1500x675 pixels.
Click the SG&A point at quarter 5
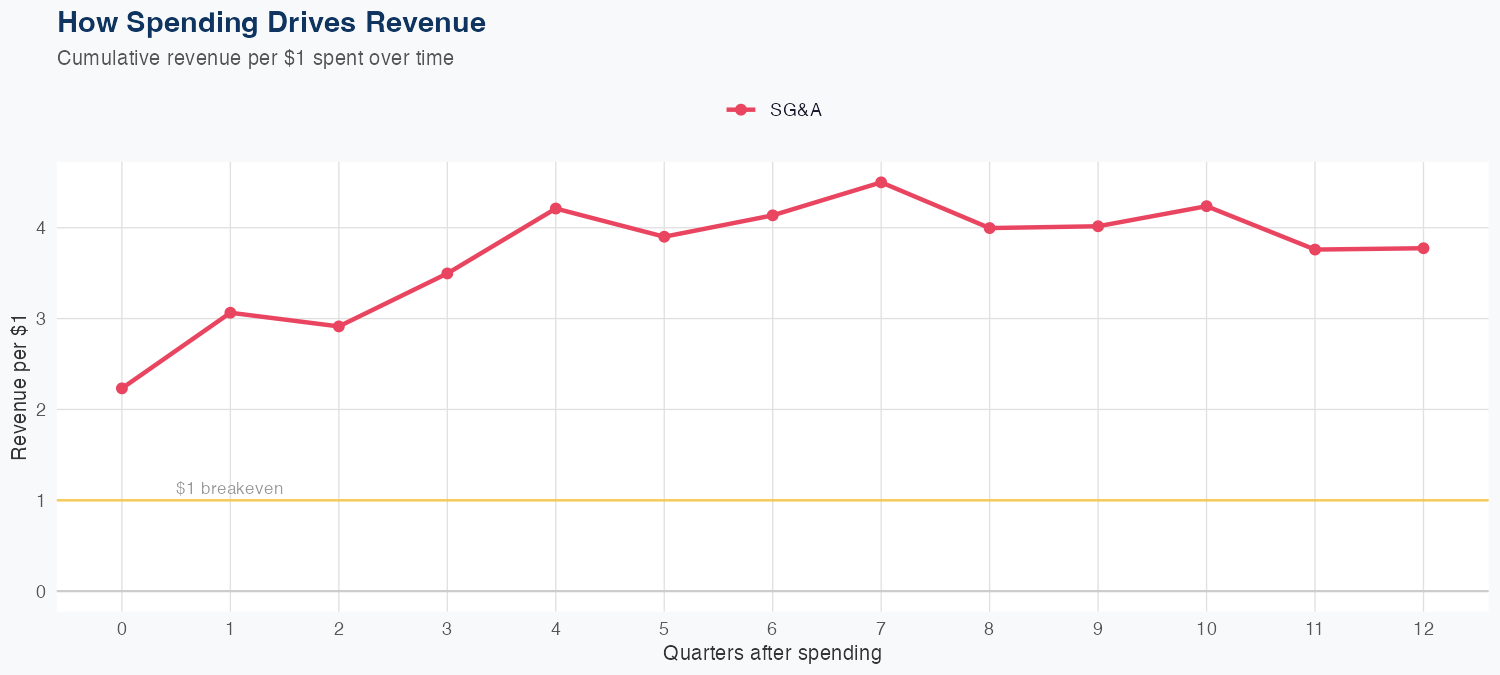coord(664,237)
